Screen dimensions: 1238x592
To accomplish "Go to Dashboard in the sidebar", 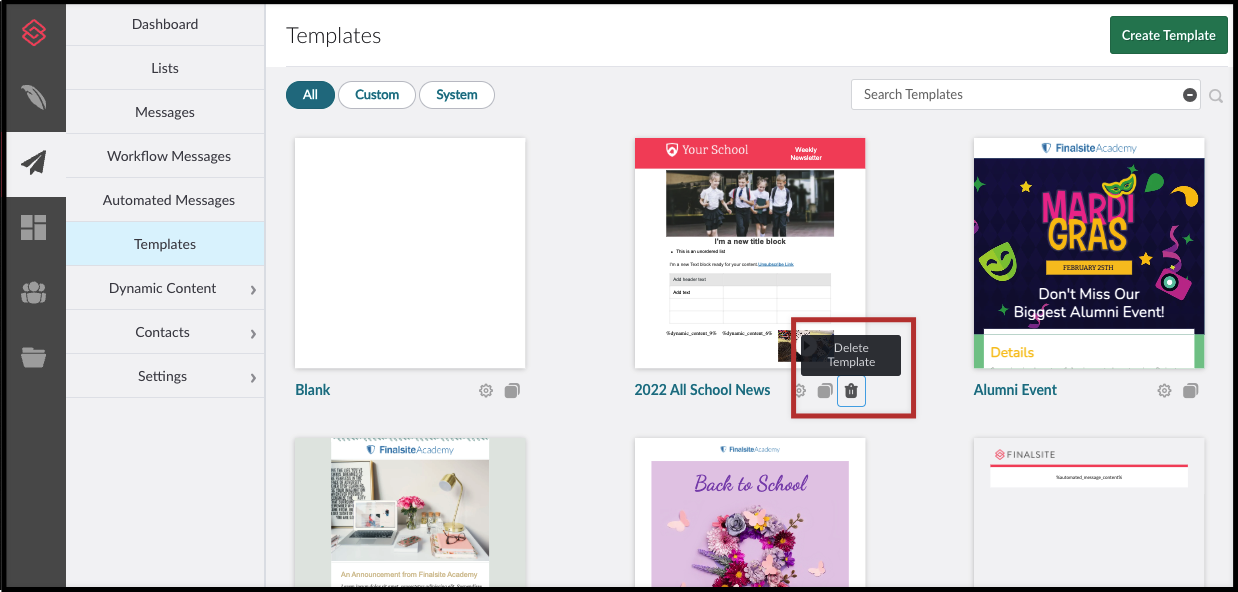I will click(165, 24).
